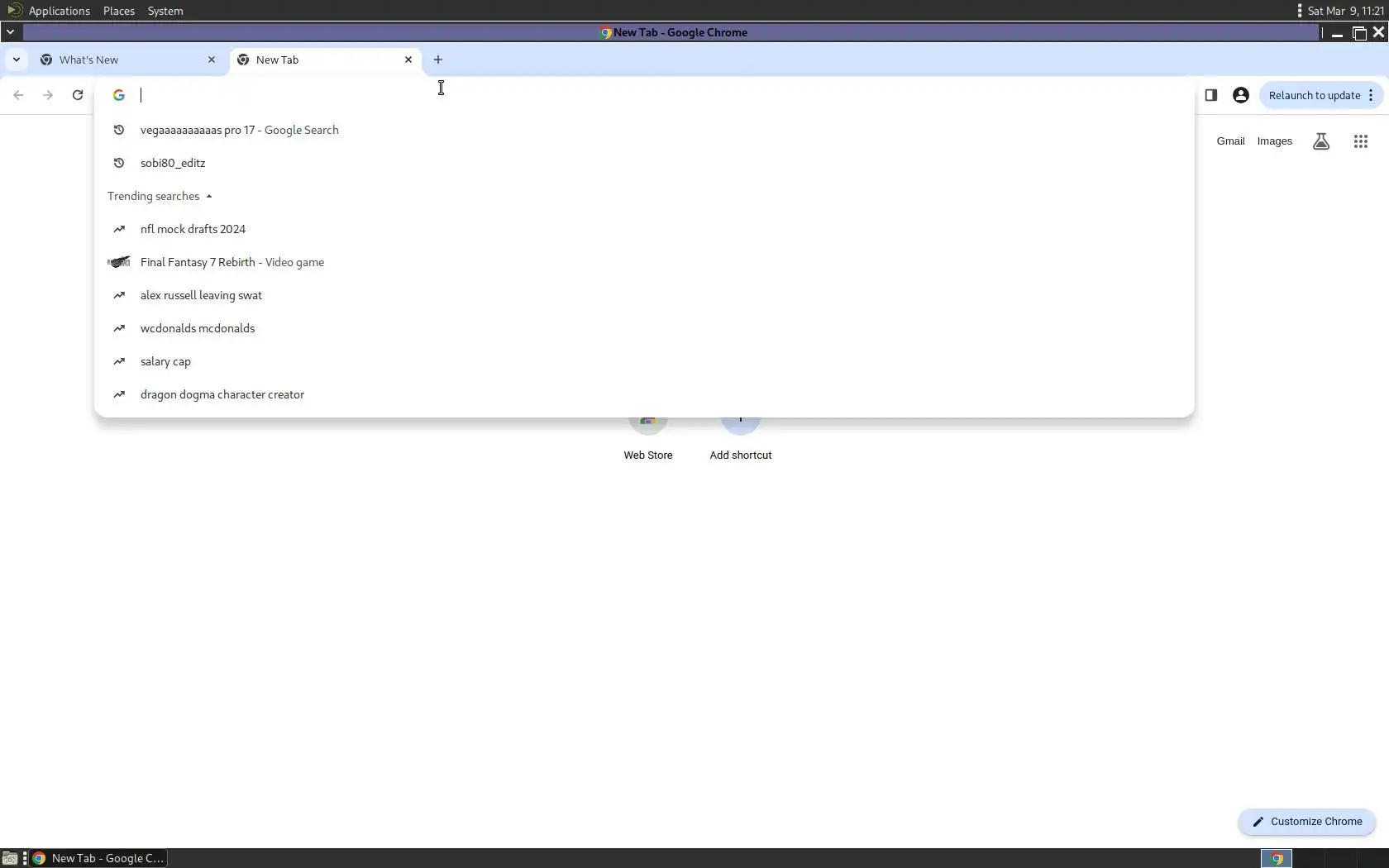
Task: Click the Applications menu logo icon
Action: pyautogui.click(x=15, y=11)
